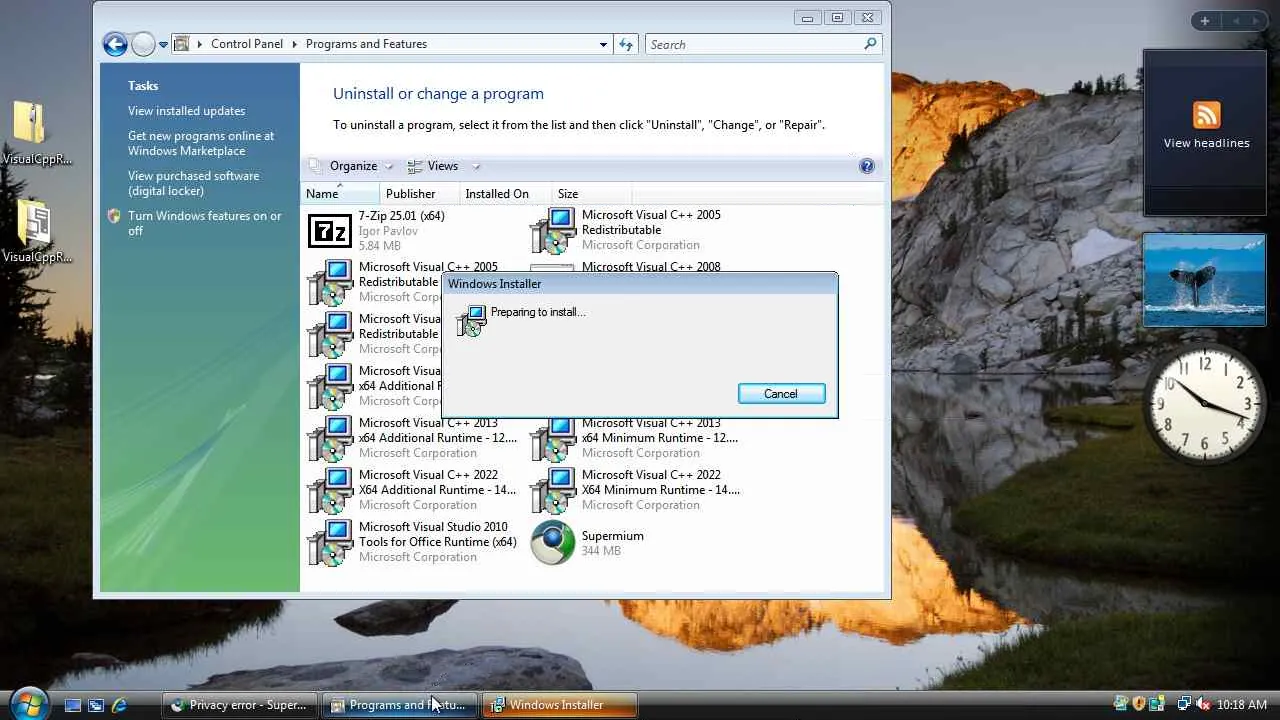Viewport: 1280px width, 720px height.
Task: Click the "344 MB" size value
Action: pyautogui.click(x=601, y=551)
